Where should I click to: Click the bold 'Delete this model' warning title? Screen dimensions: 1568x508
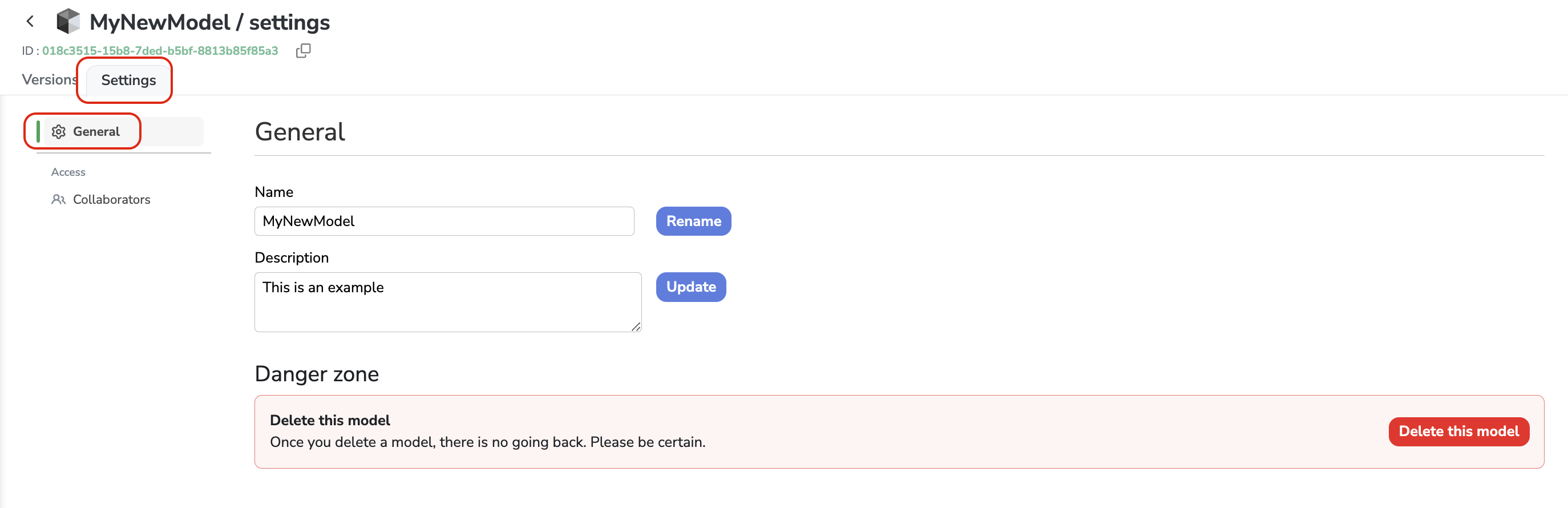coord(330,420)
